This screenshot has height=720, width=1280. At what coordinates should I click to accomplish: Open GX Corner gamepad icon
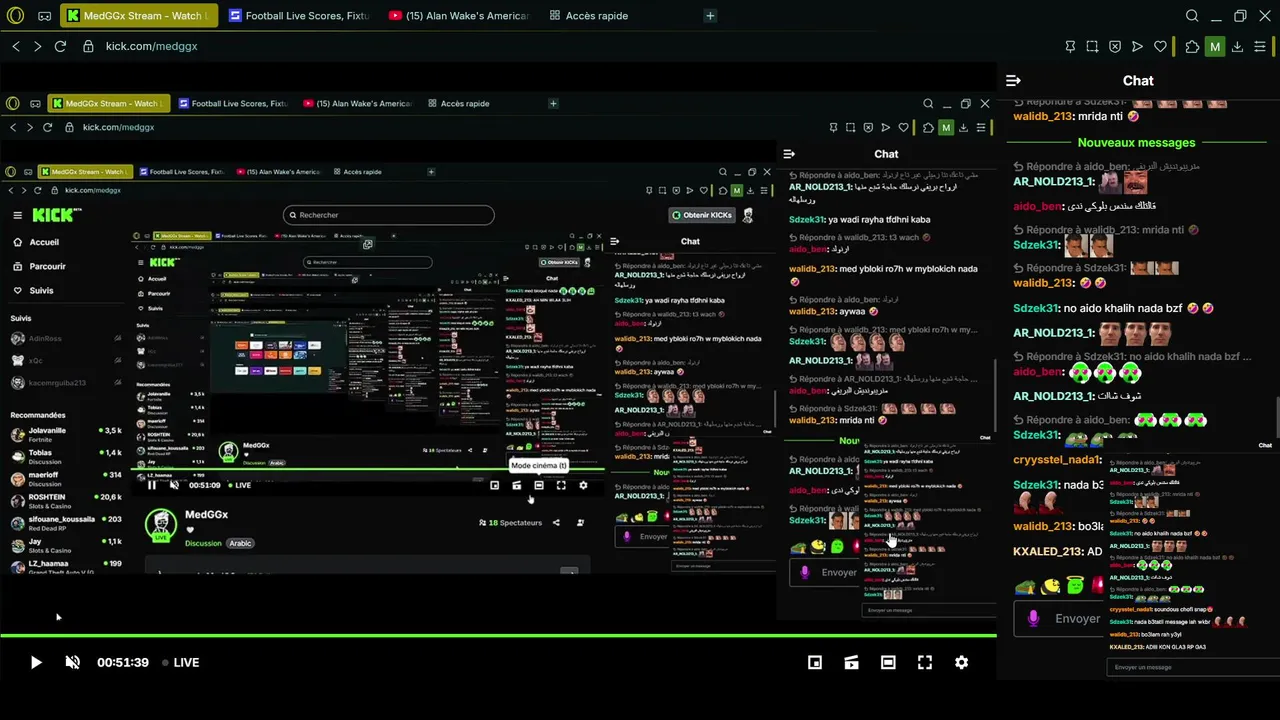coord(45,16)
